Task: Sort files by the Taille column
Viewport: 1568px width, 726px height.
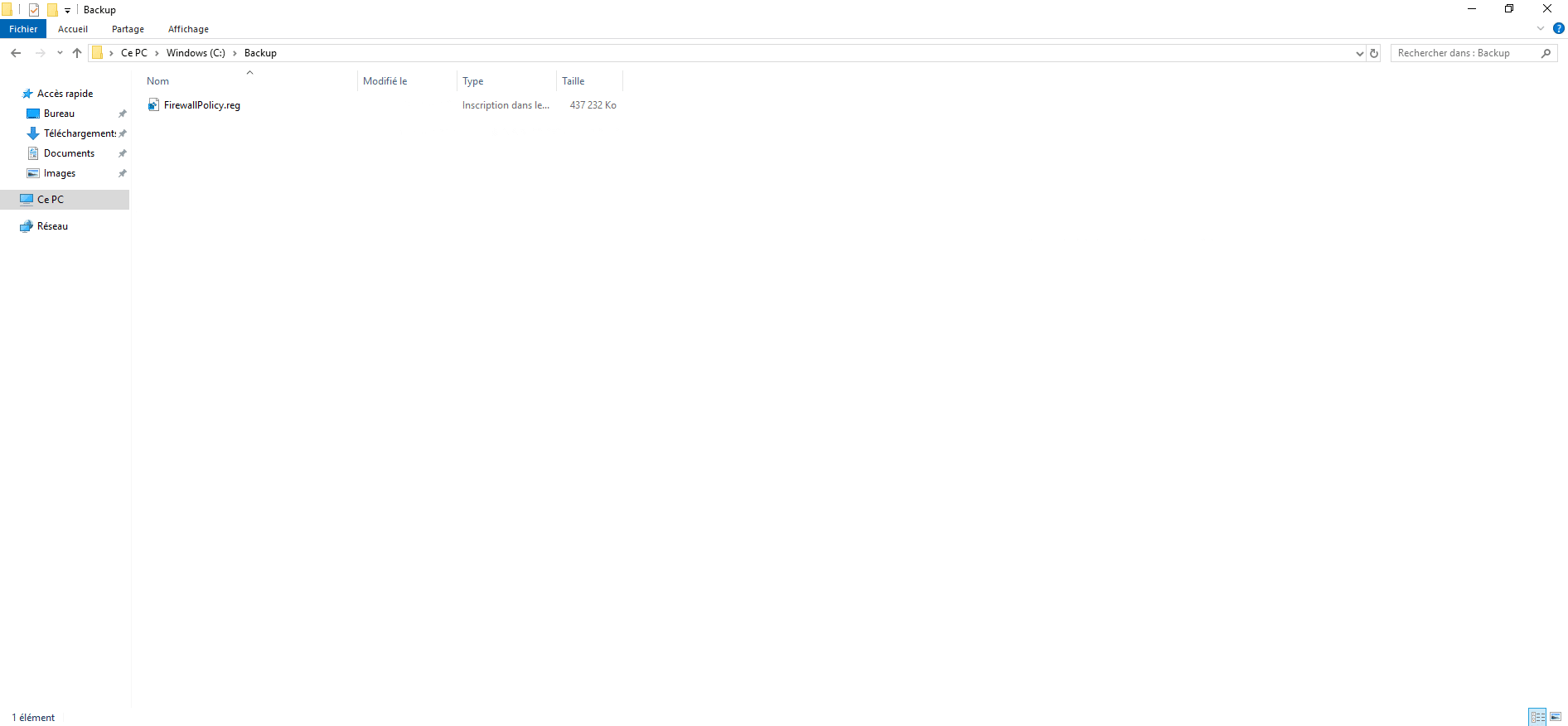Action: point(573,81)
